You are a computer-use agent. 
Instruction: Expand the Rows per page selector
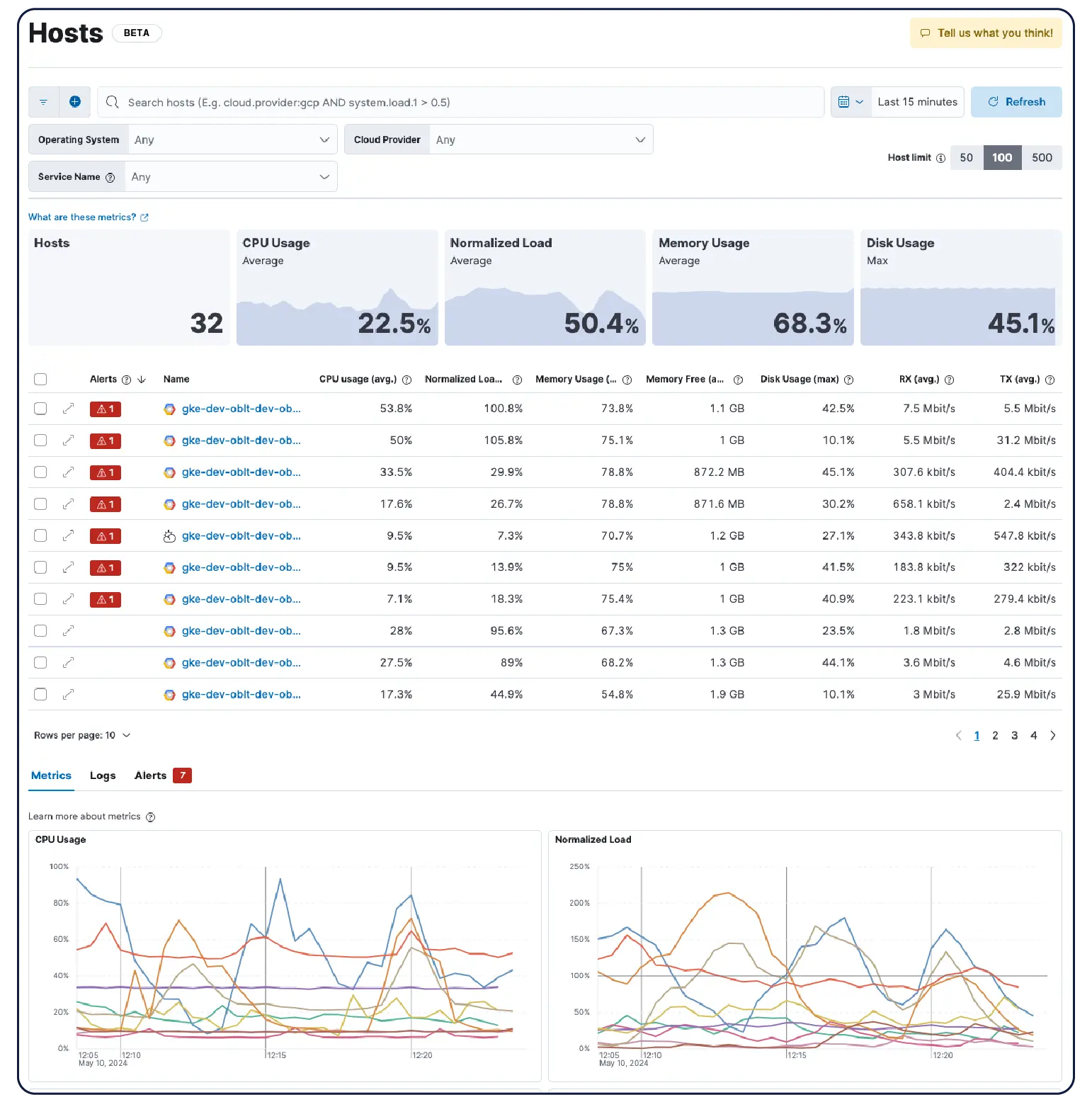point(83,735)
